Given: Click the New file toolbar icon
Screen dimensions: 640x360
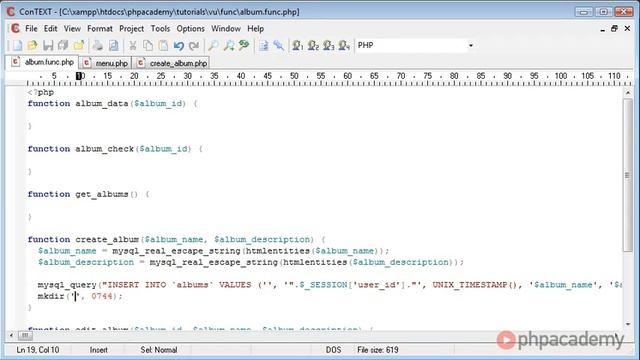Looking at the screenshot, I should pyautogui.click(x=17, y=45).
